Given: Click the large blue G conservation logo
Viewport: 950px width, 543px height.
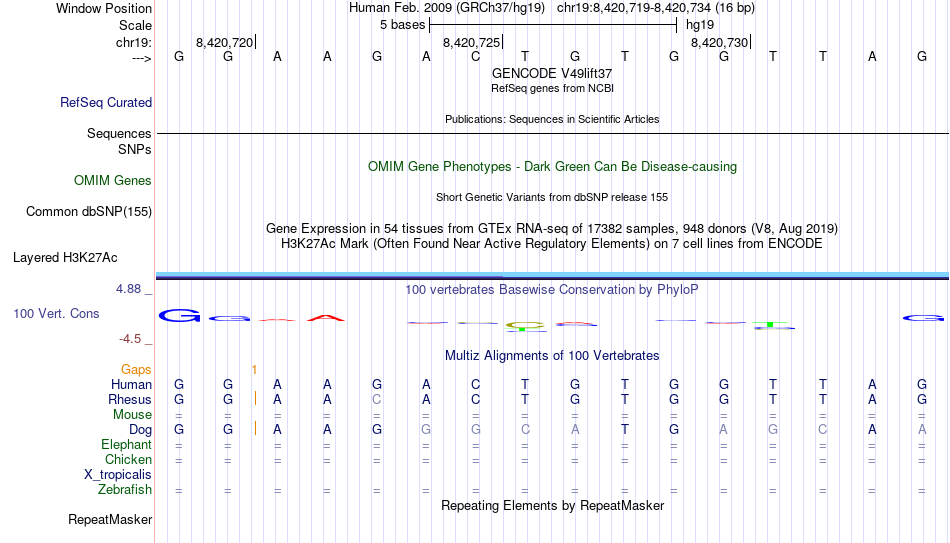Looking at the screenshot, I should pyautogui.click(x=179, y=315).
